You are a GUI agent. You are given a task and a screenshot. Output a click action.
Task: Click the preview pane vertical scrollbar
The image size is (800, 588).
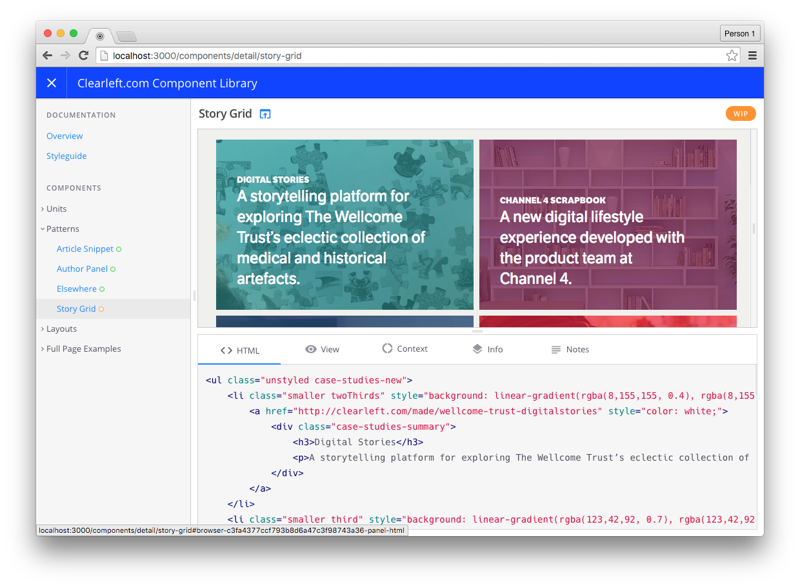click(754, 228)
